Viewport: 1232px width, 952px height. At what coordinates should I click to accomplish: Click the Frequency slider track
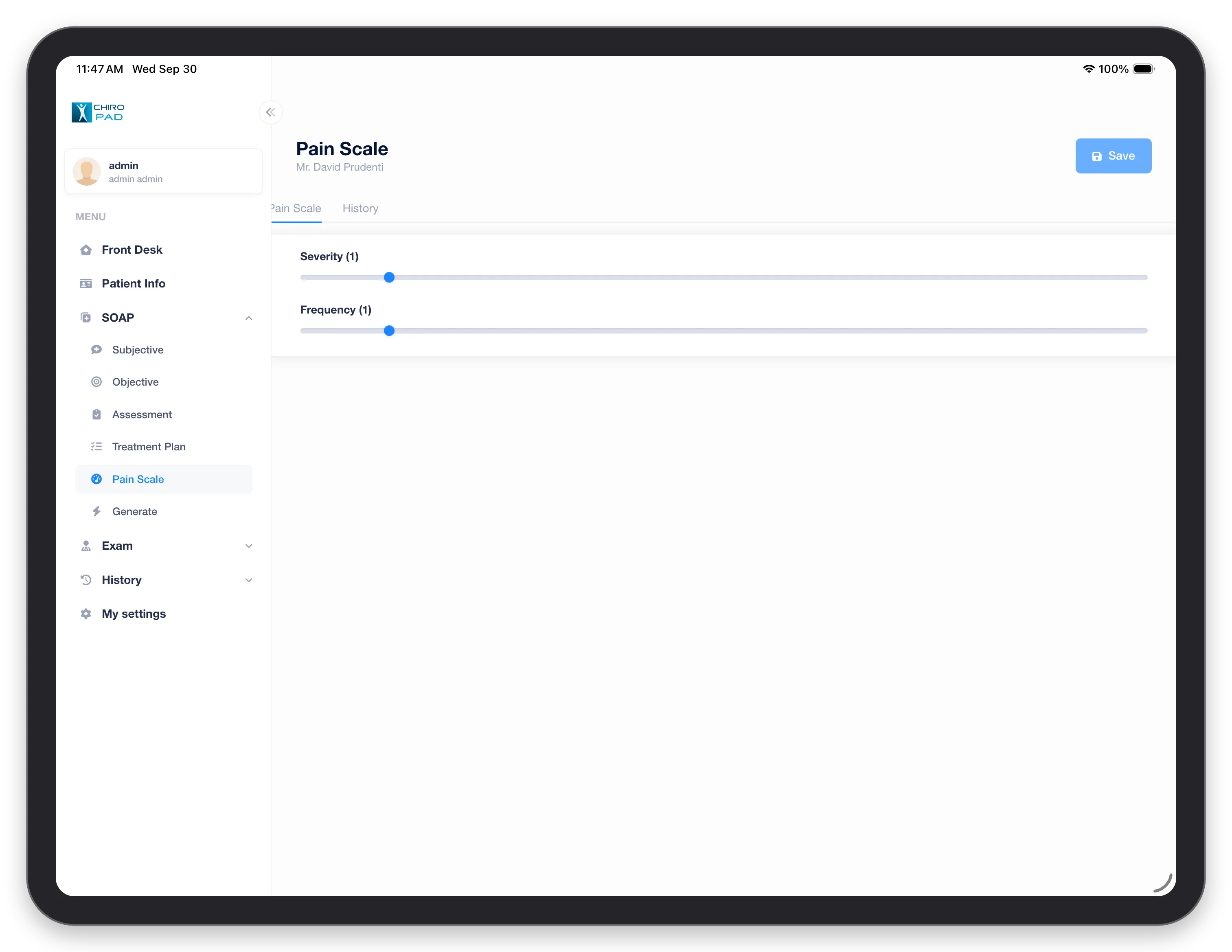tap(724, 331)
